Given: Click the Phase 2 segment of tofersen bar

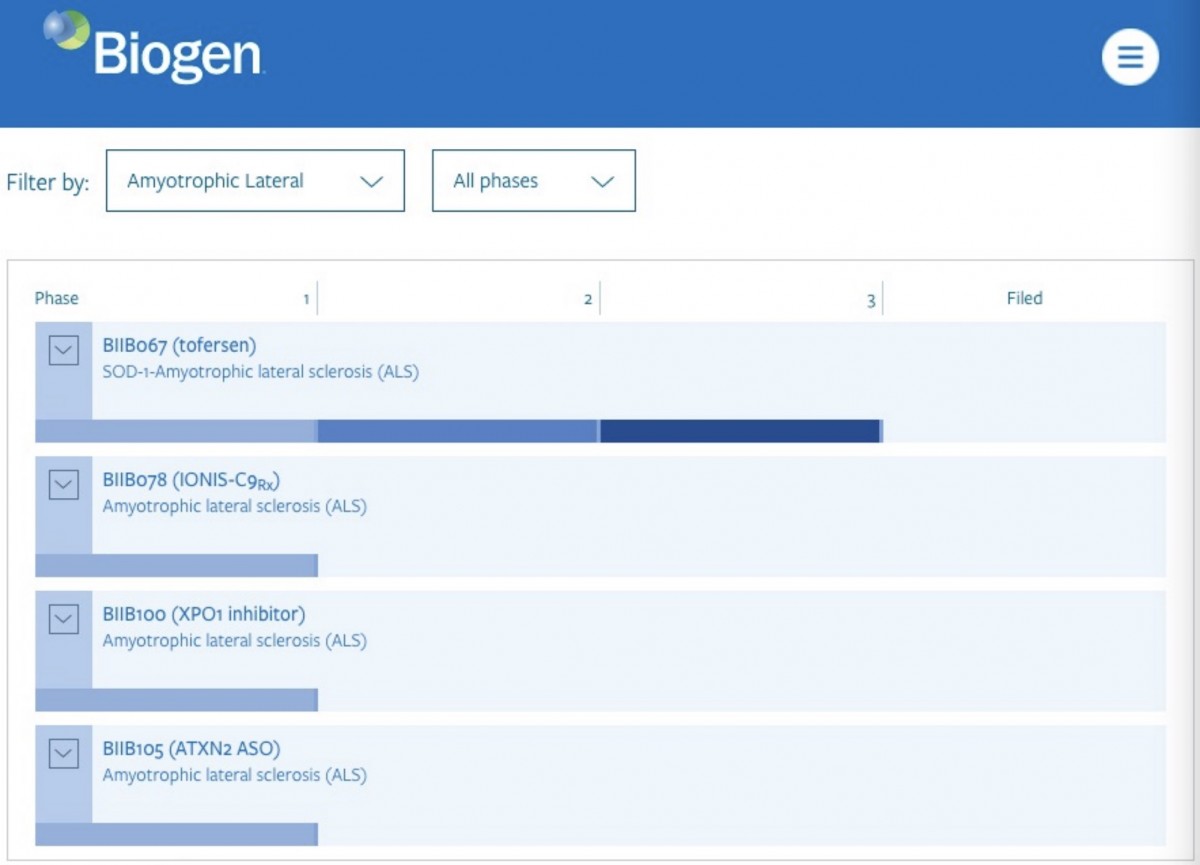Looking at the screenshot, I should tap(458, 431).
